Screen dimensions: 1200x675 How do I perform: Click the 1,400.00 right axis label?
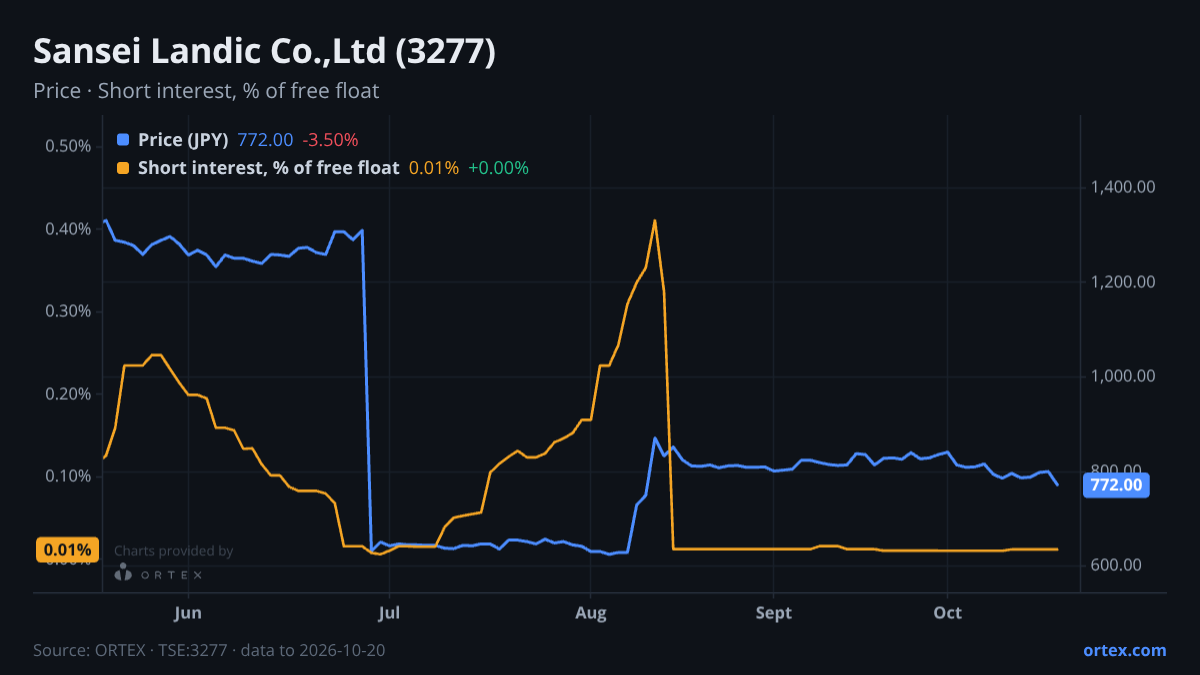(1123, 187)
